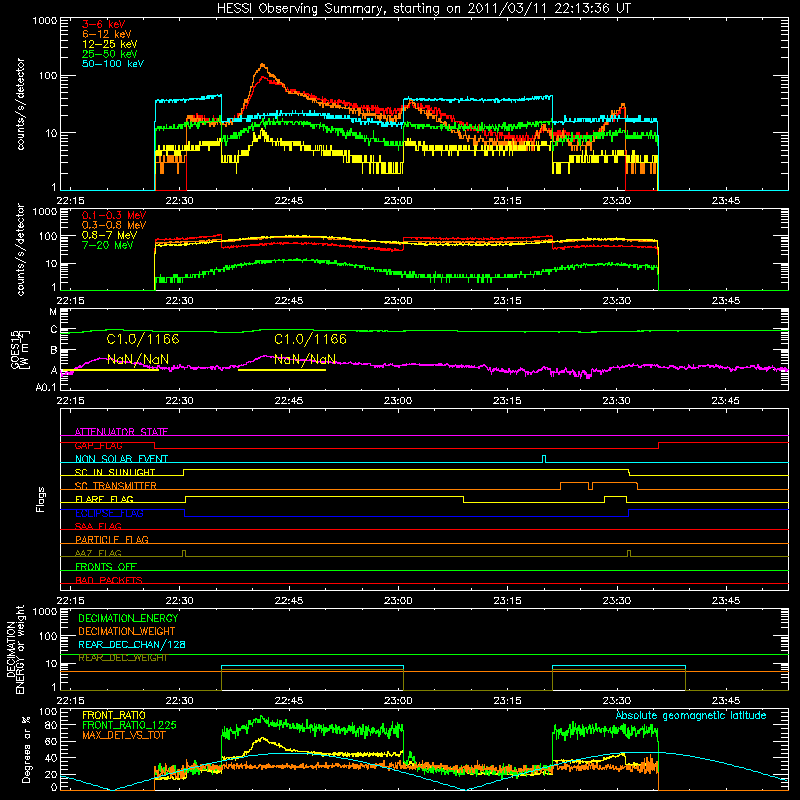Click the yellow flare interval bar starting at 22:15
The image size is (800, 800).
point(109,370)
